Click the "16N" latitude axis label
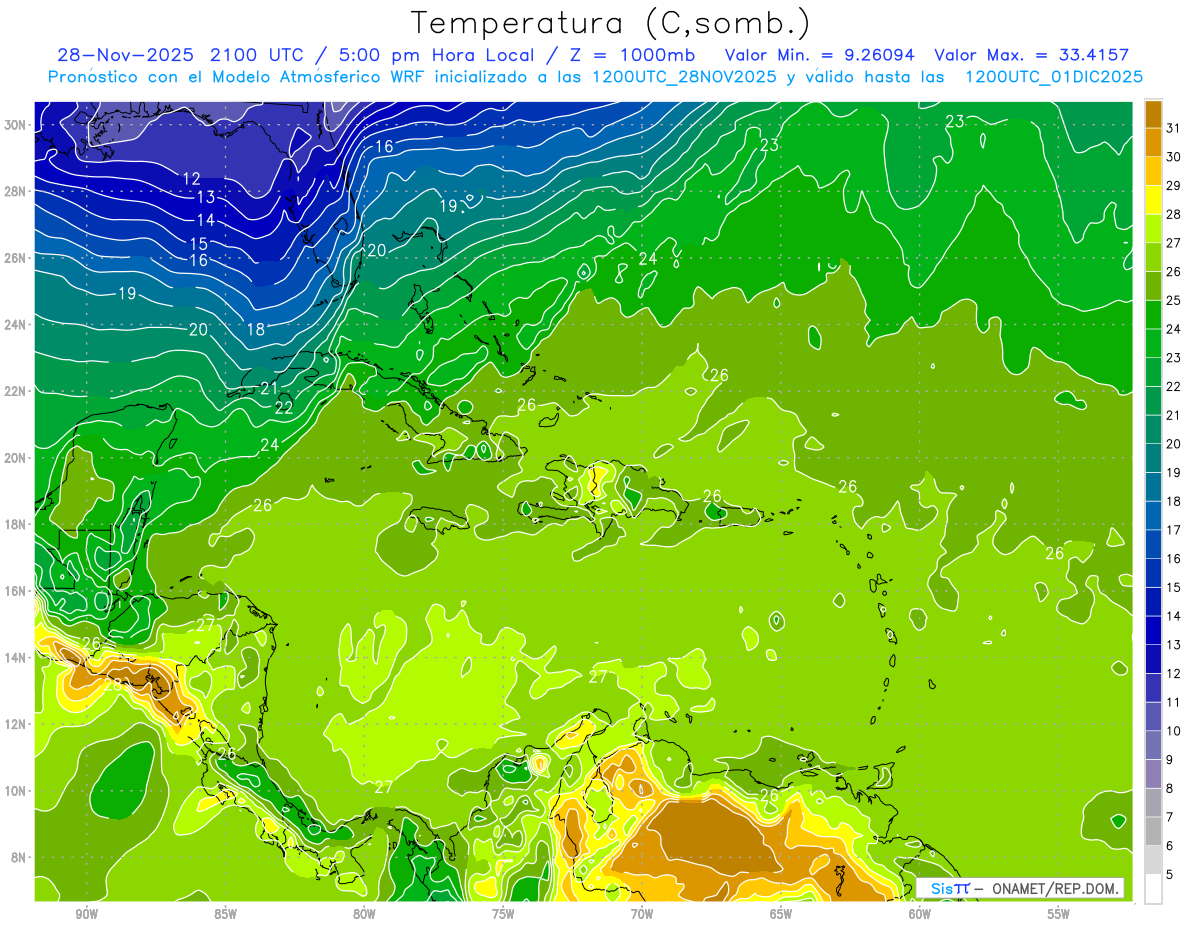 pyautogui.click(x=16, y=591)
